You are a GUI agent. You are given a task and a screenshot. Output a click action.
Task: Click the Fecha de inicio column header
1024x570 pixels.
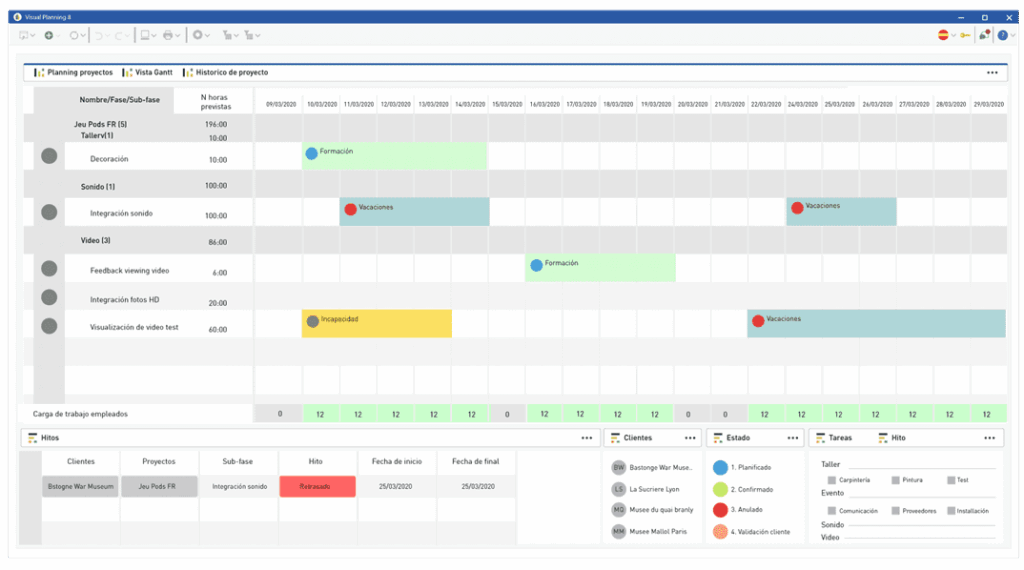pos(396,461)
